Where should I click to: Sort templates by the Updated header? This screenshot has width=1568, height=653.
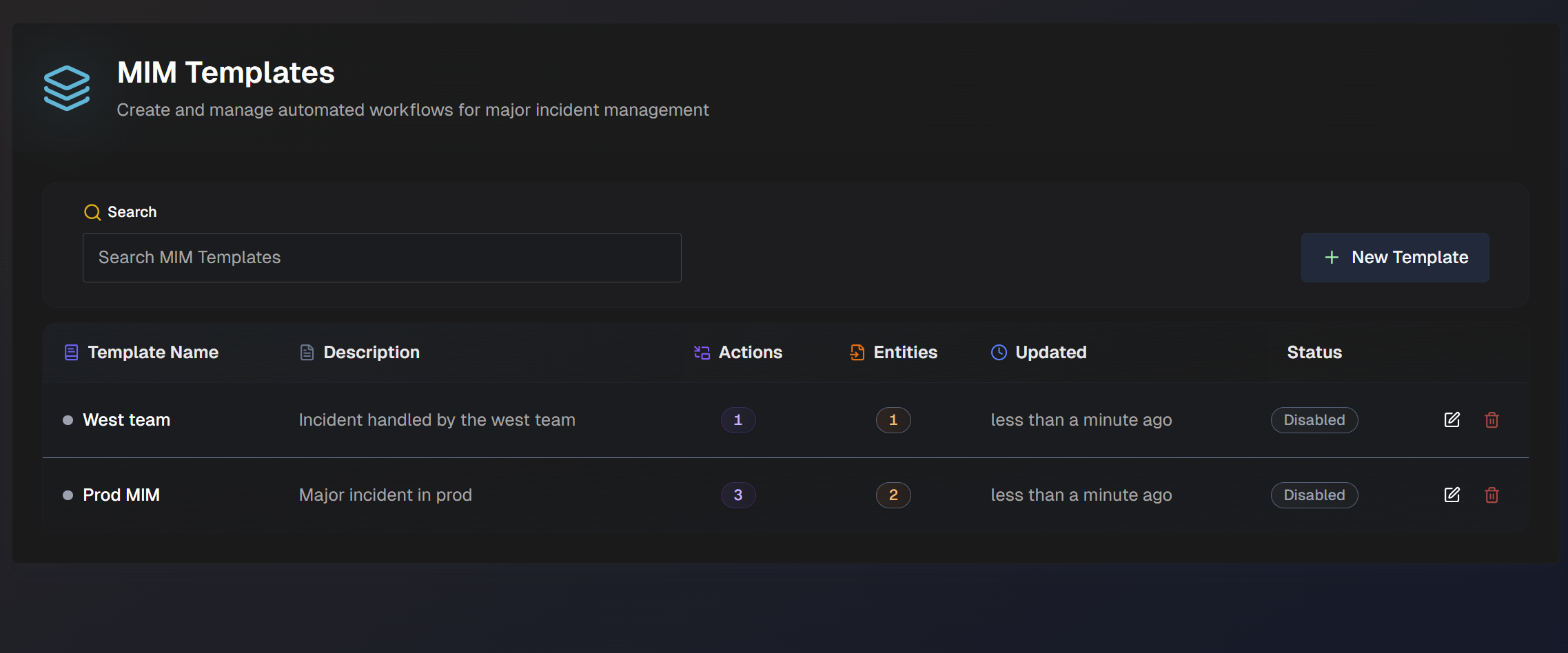1050,352
